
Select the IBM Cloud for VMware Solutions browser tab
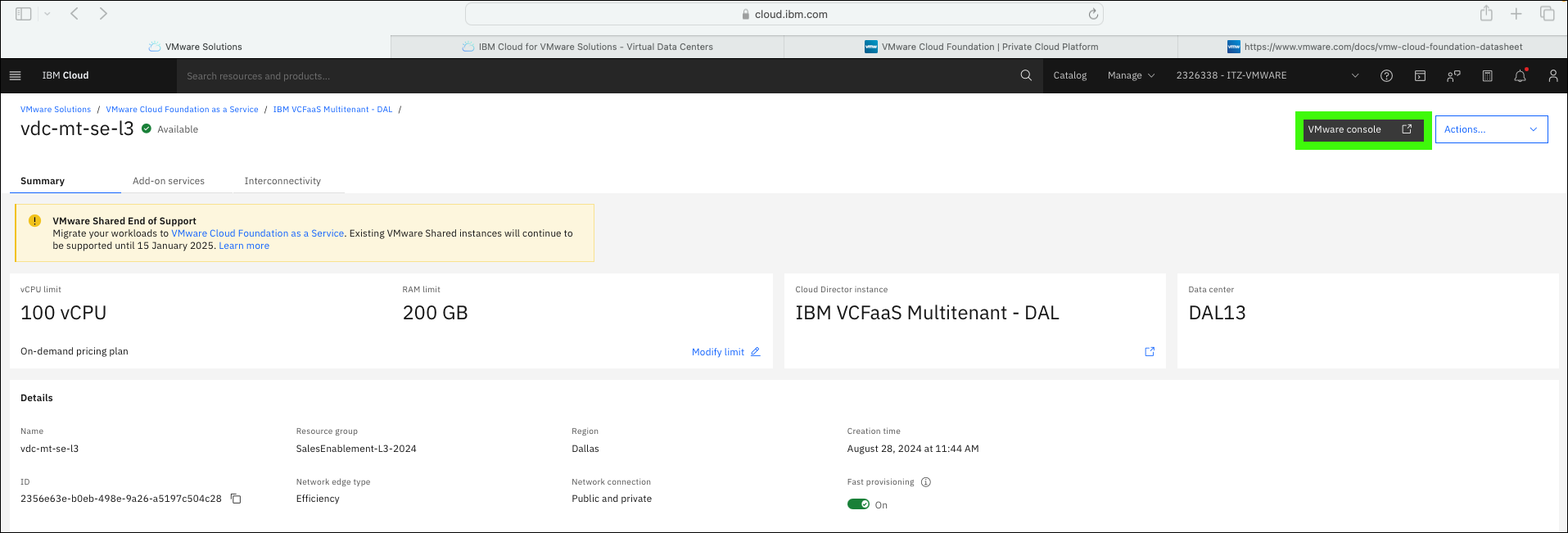[588, 47]
